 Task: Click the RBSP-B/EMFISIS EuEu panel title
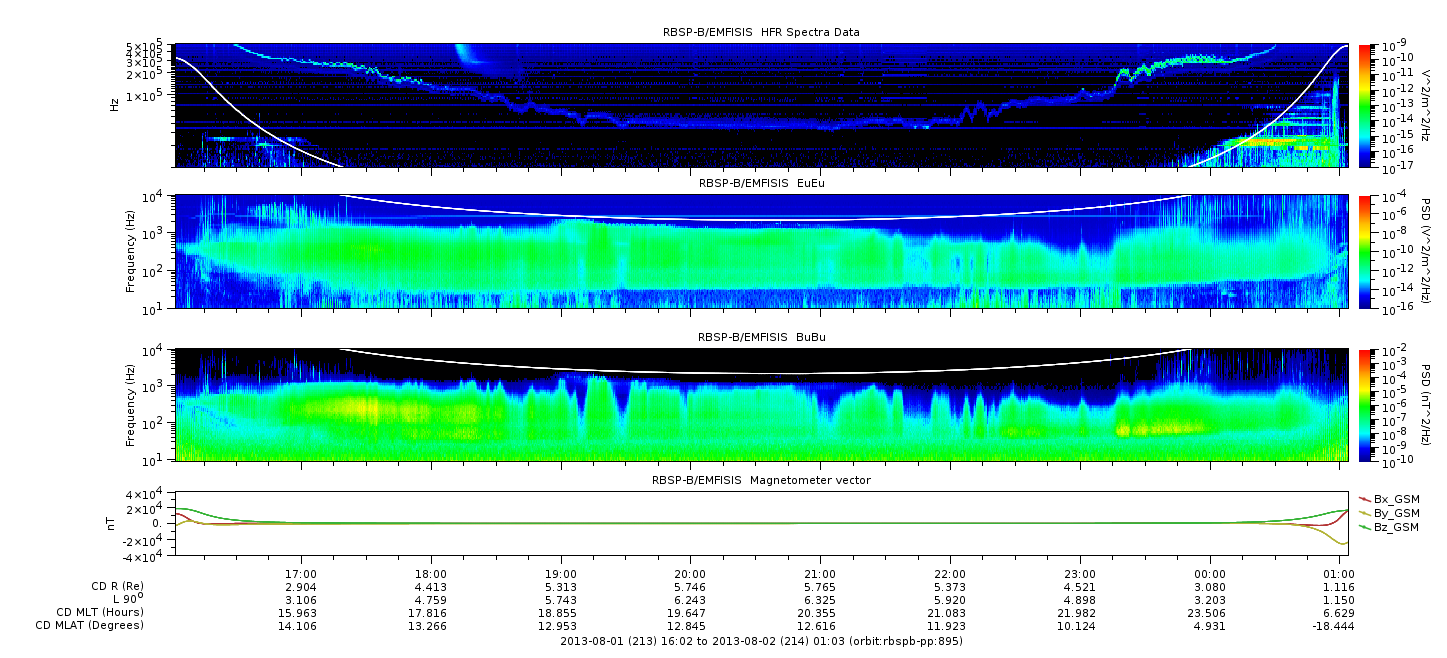(x=761, y=184)
